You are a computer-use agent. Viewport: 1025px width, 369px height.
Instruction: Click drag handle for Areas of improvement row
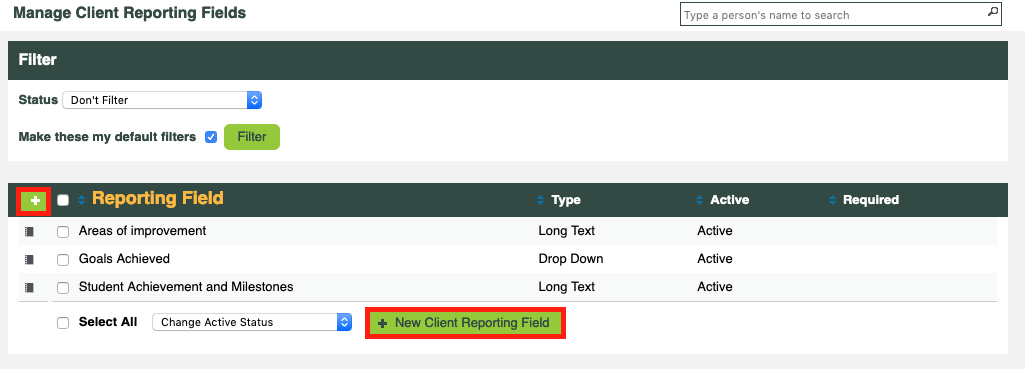tap(29, 231)
